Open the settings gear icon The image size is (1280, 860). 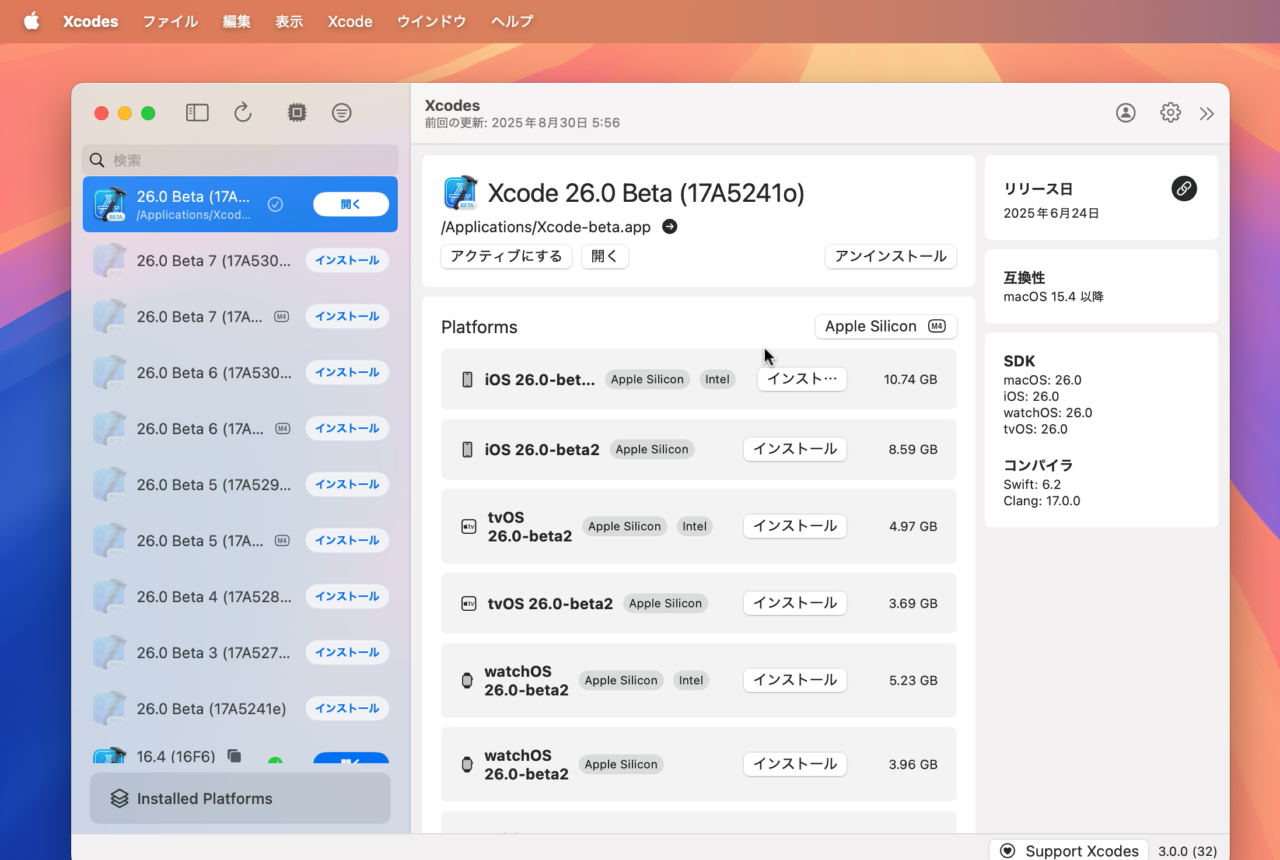click(1170, 112)
